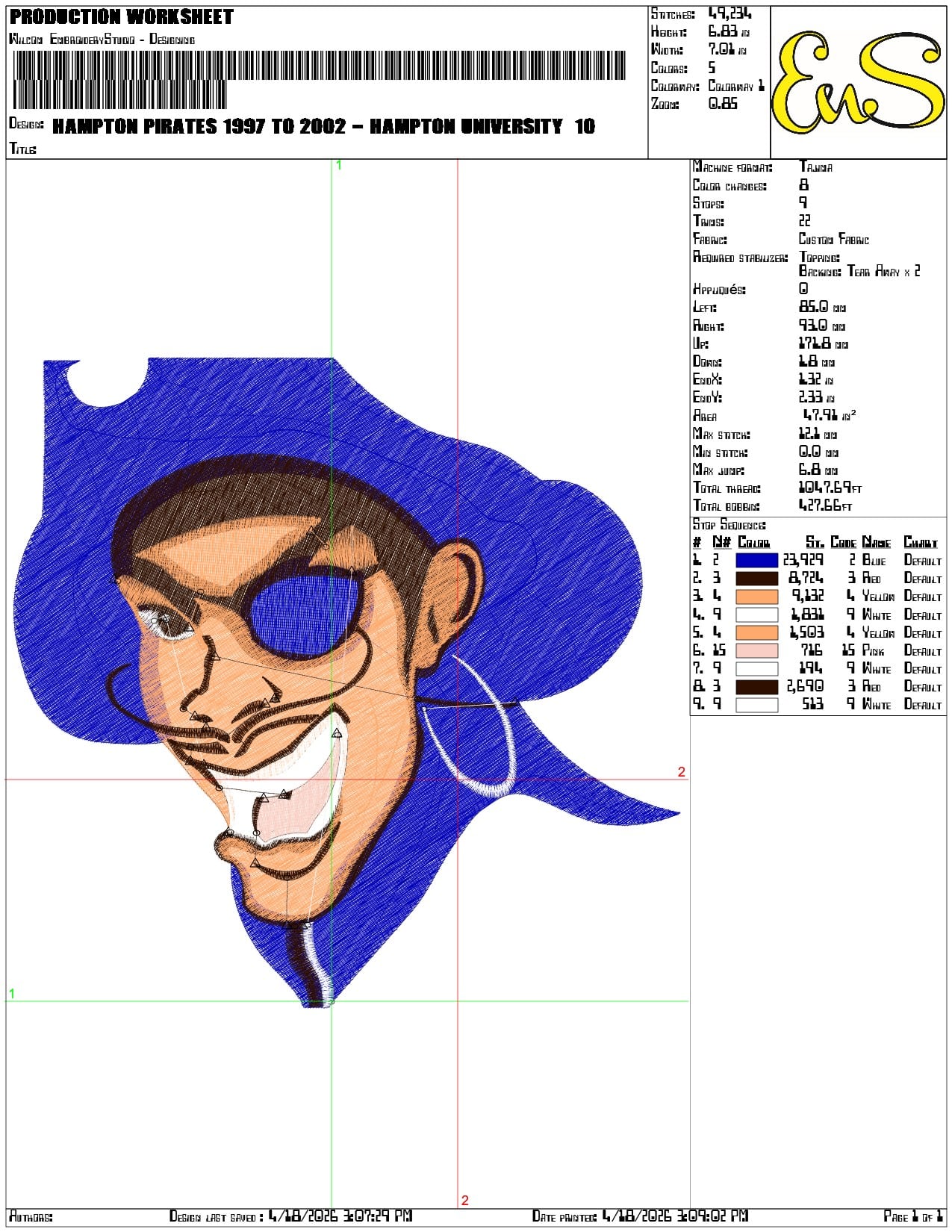The image size is (952, 1232).
Task: Click the min stitch value '0.0 mm'
Action: point(818,452)
